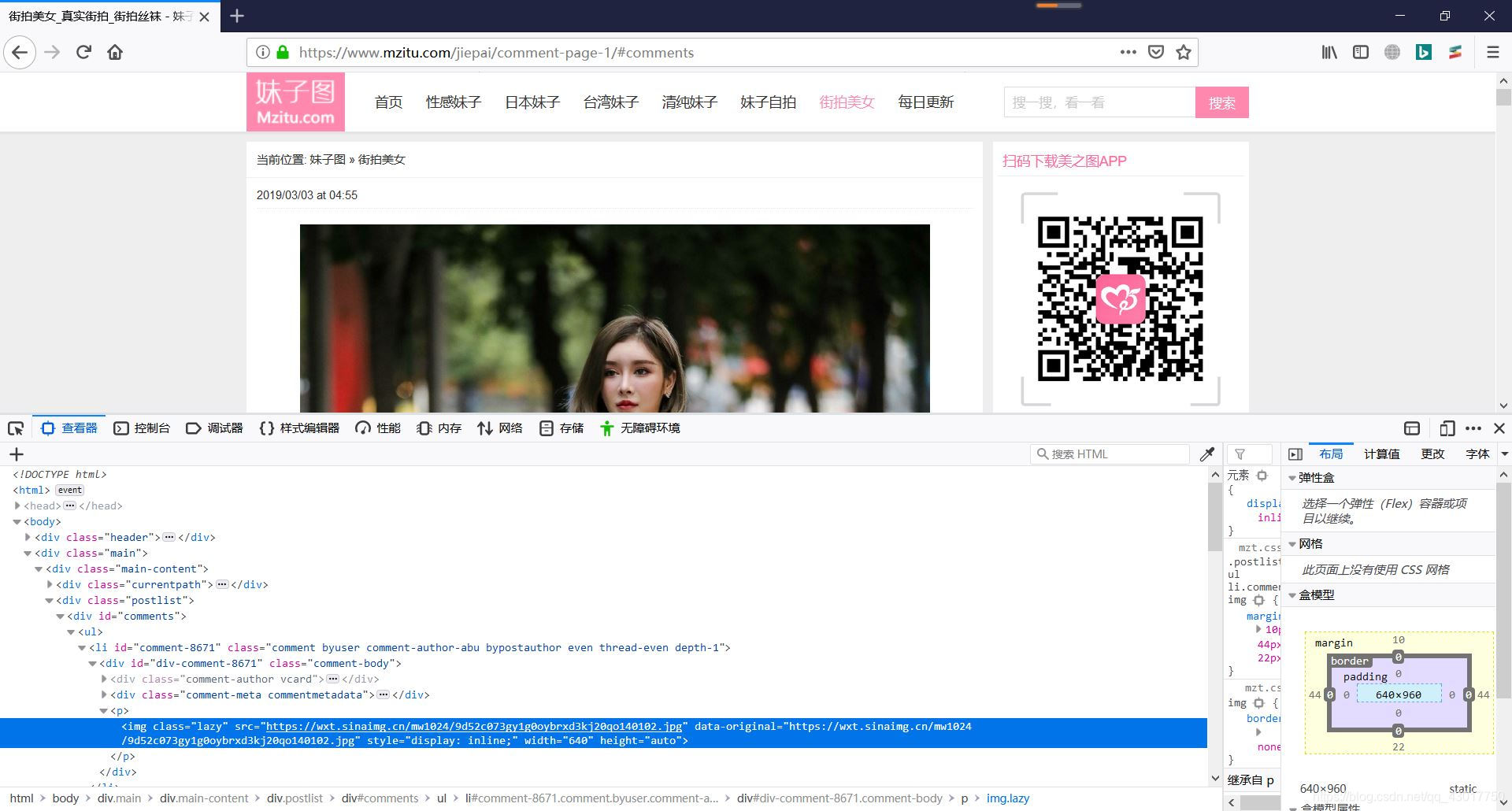Expand the comment-meta commentmetadata div

pyautogui.click(x=104, y=695)
